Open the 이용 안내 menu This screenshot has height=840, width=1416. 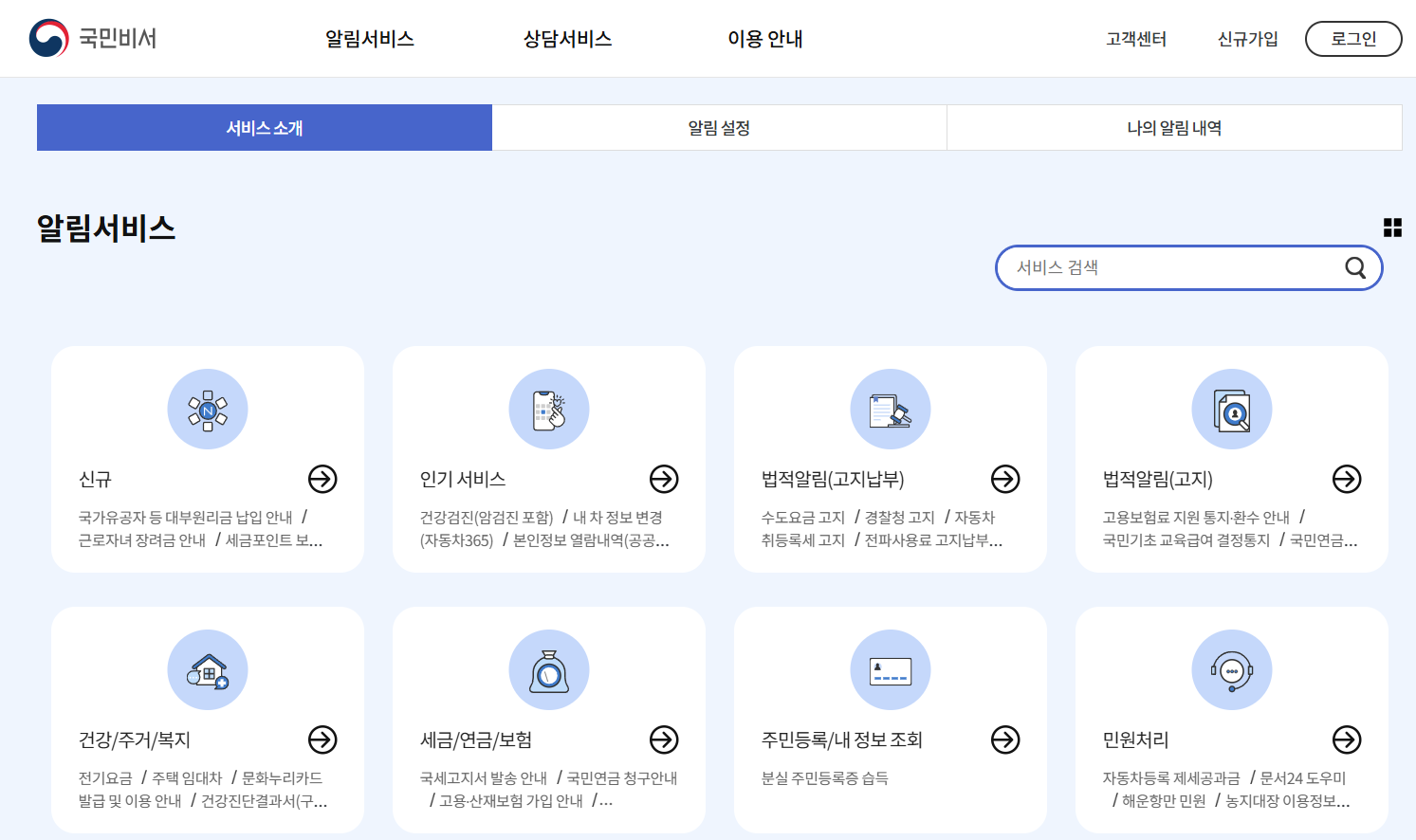pos(765,39)
